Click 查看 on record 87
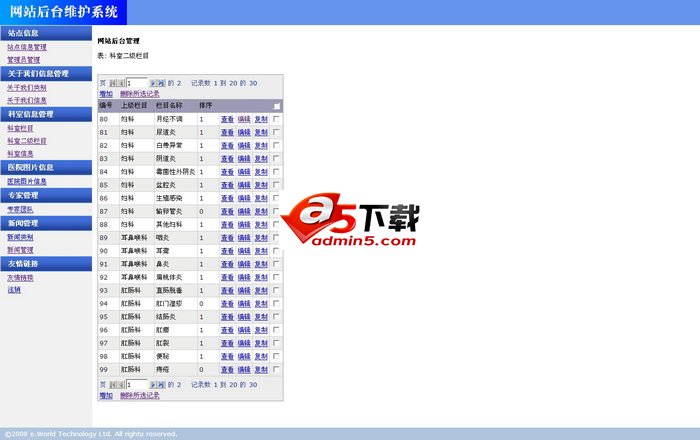Screen dimensions: 700x440 227,212
